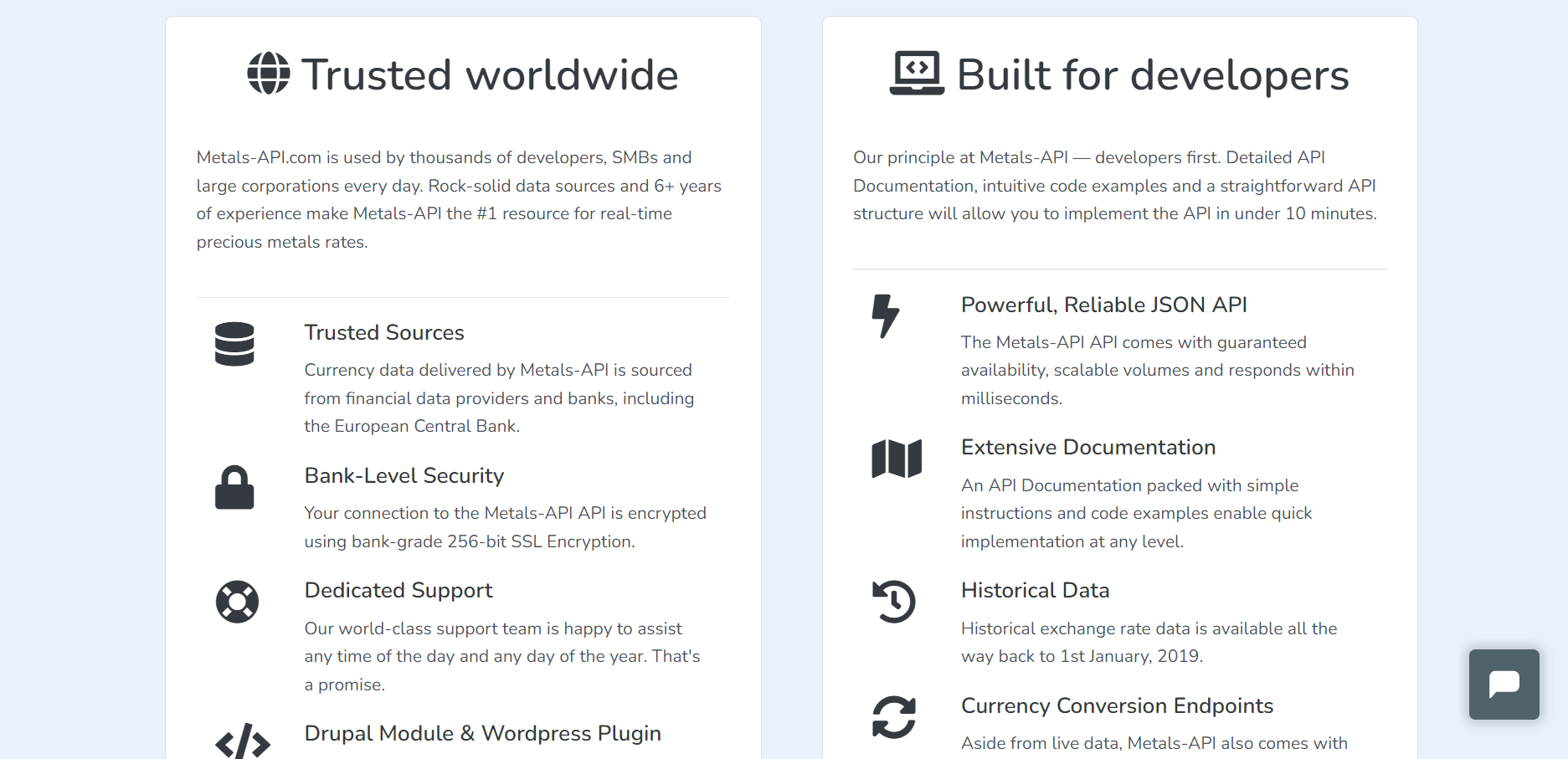Click the paragraph starting 'Our principle at Metals-API'
Image resolution: width=1568 pixels, height=759 pixels.
pos(1116,185)
